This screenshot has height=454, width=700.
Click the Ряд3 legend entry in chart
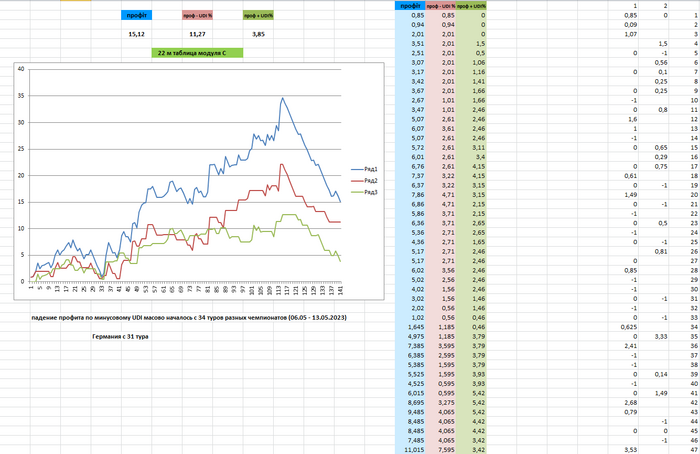tap(364, 192)
